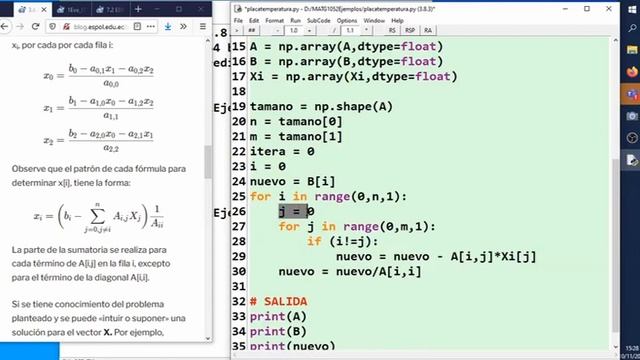
Task: Open the Edit menu in IDLE
Action: (x=254, y=20)
